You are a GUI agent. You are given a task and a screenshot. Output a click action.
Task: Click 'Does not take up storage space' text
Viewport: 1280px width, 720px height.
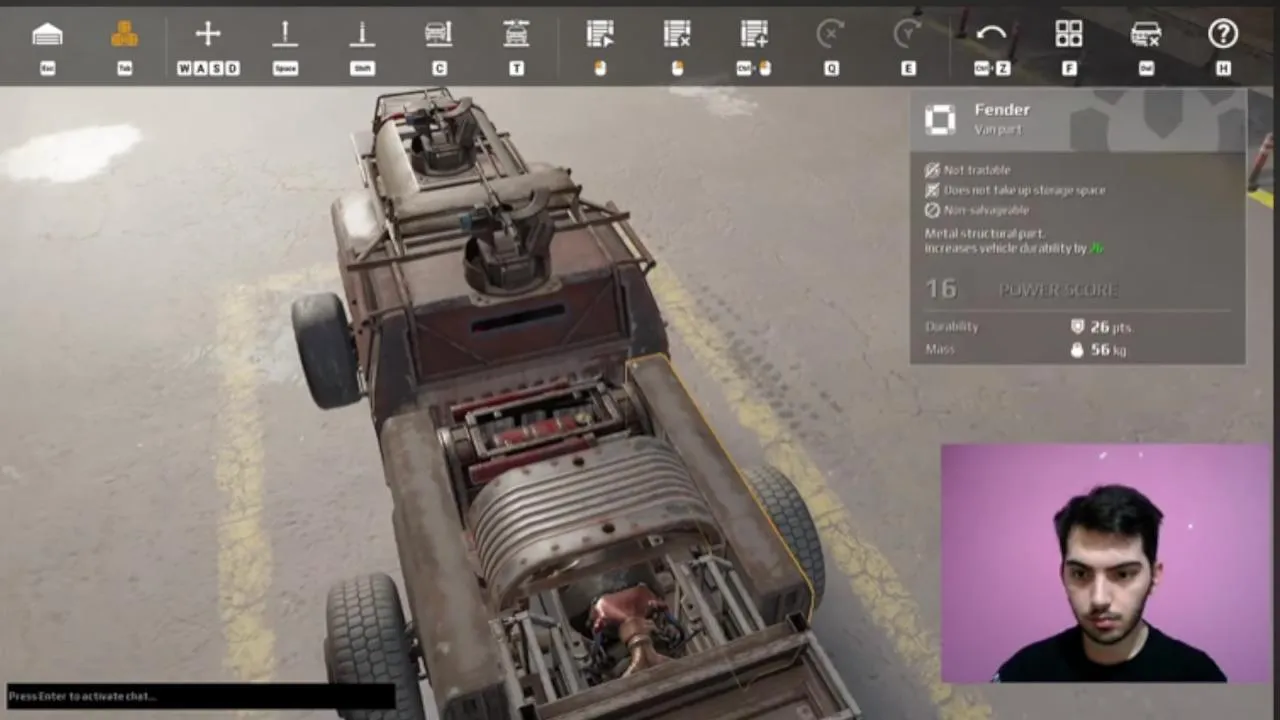click(x=1024, y=190)
